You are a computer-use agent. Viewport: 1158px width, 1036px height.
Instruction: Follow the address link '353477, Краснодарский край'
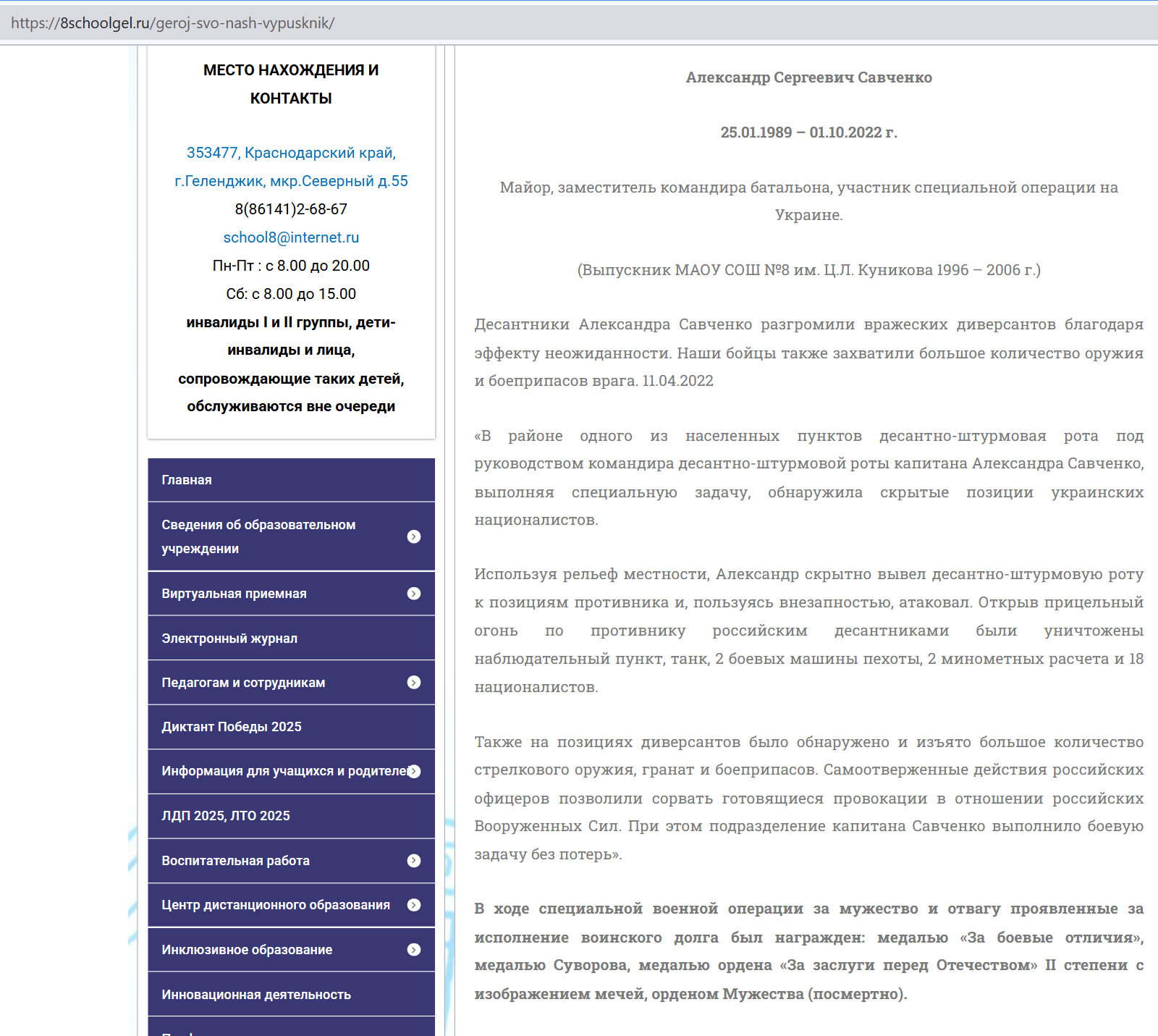(x=291, y=153)
